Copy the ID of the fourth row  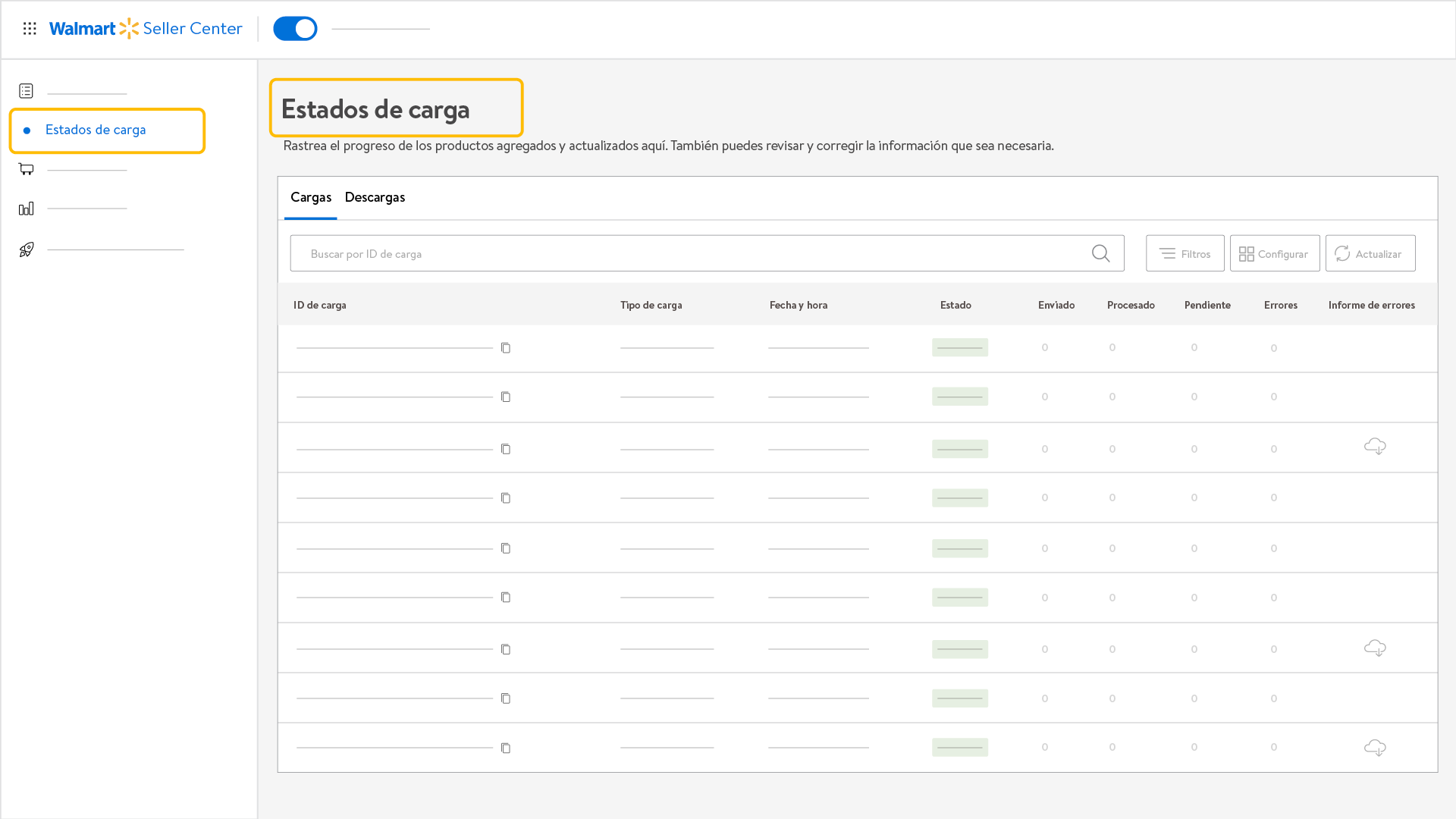(506, 498)
